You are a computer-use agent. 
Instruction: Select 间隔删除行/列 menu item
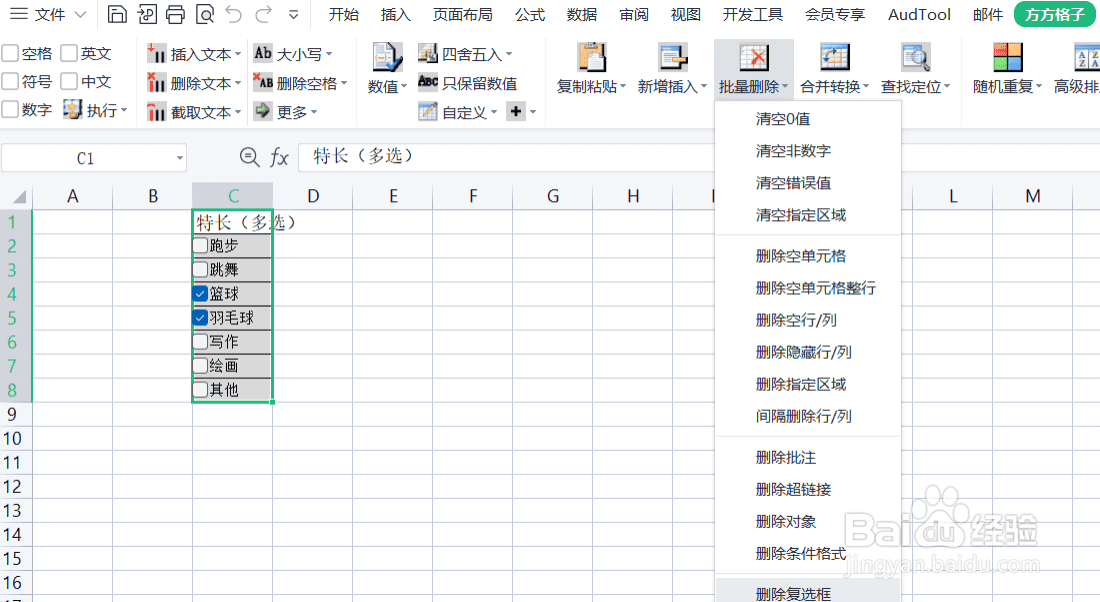808,416
